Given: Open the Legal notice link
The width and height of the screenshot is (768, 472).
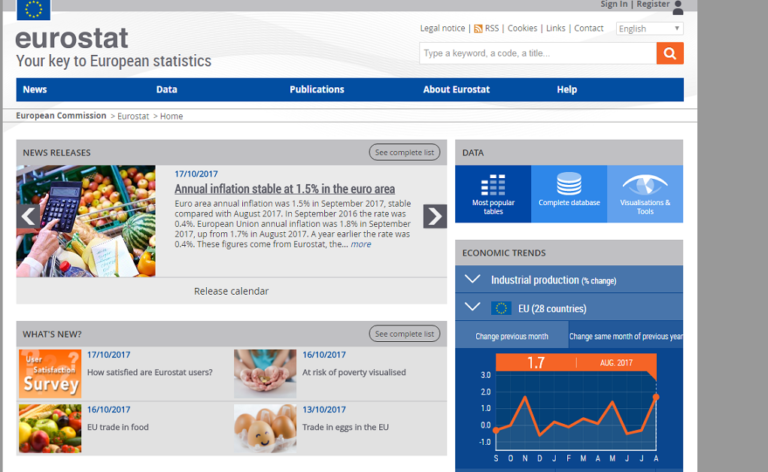Looking at the screenshot, I should click(442, 28).
